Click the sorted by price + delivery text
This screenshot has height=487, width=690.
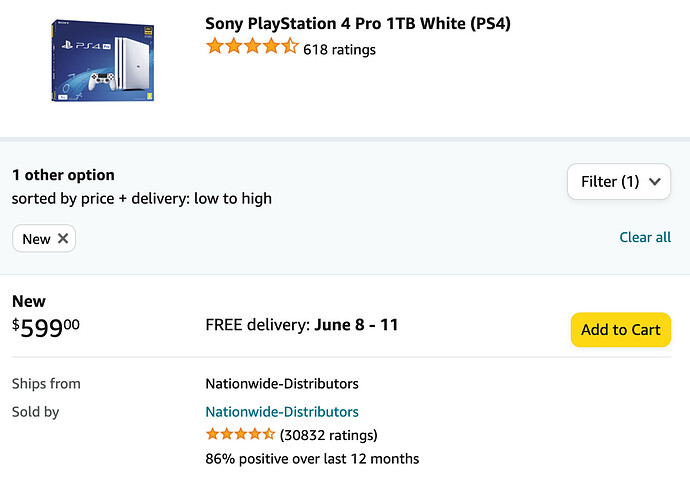[x=141, y=198]
